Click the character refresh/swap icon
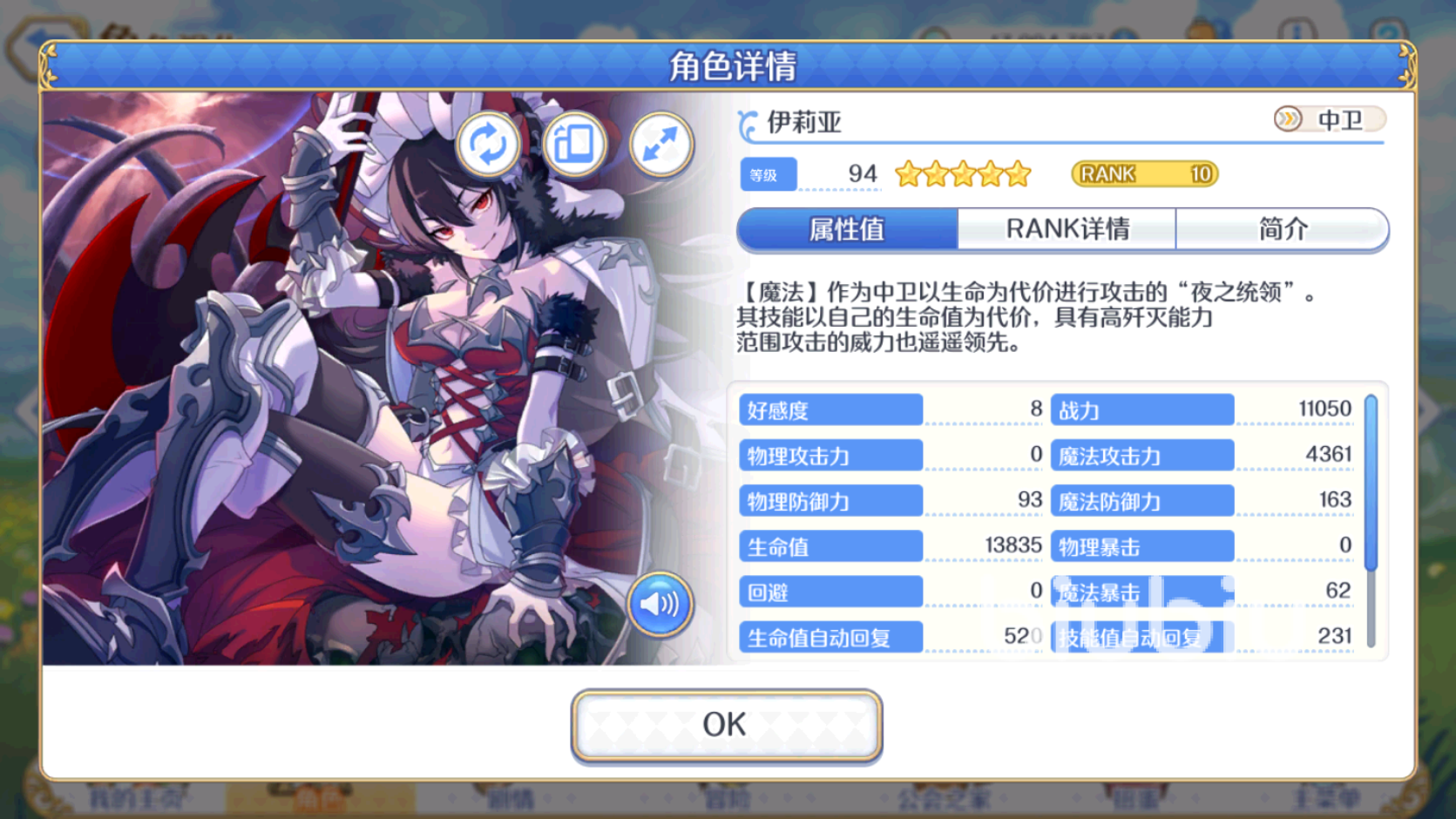The width and height of the screenshot is (1456, 819). (x=488, y=145)
